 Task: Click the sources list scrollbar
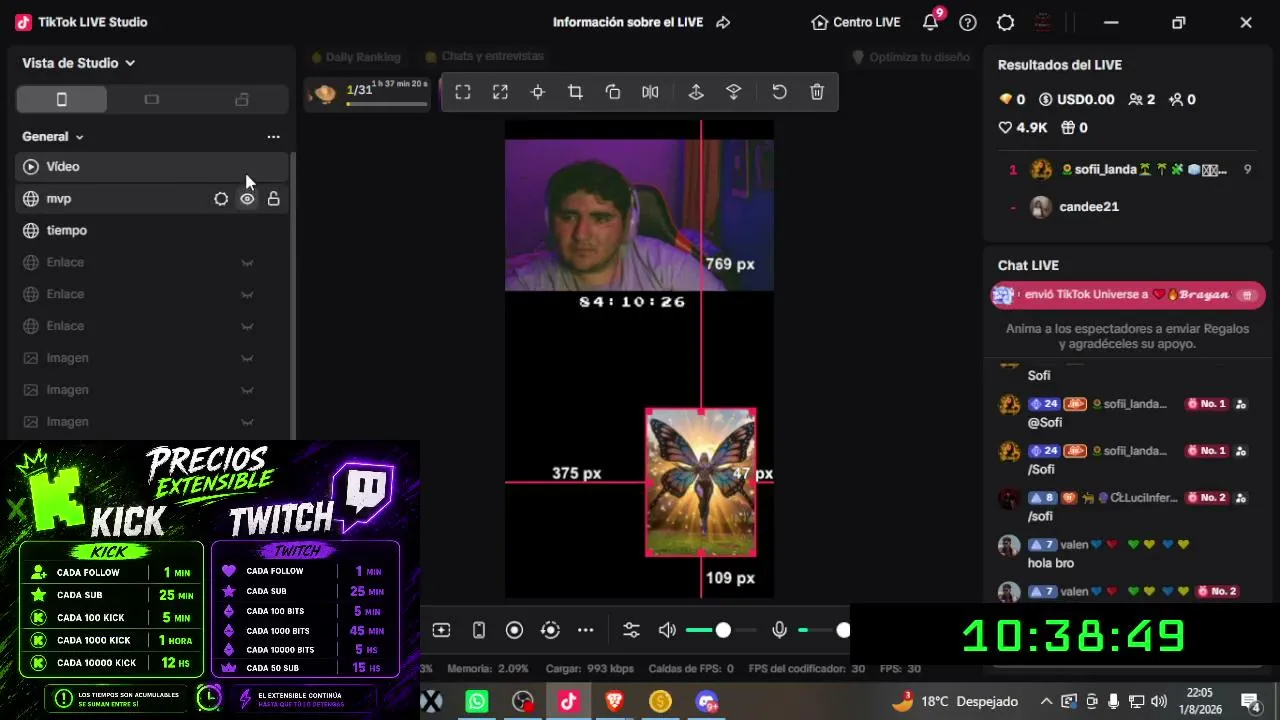(x=293, y=295)
